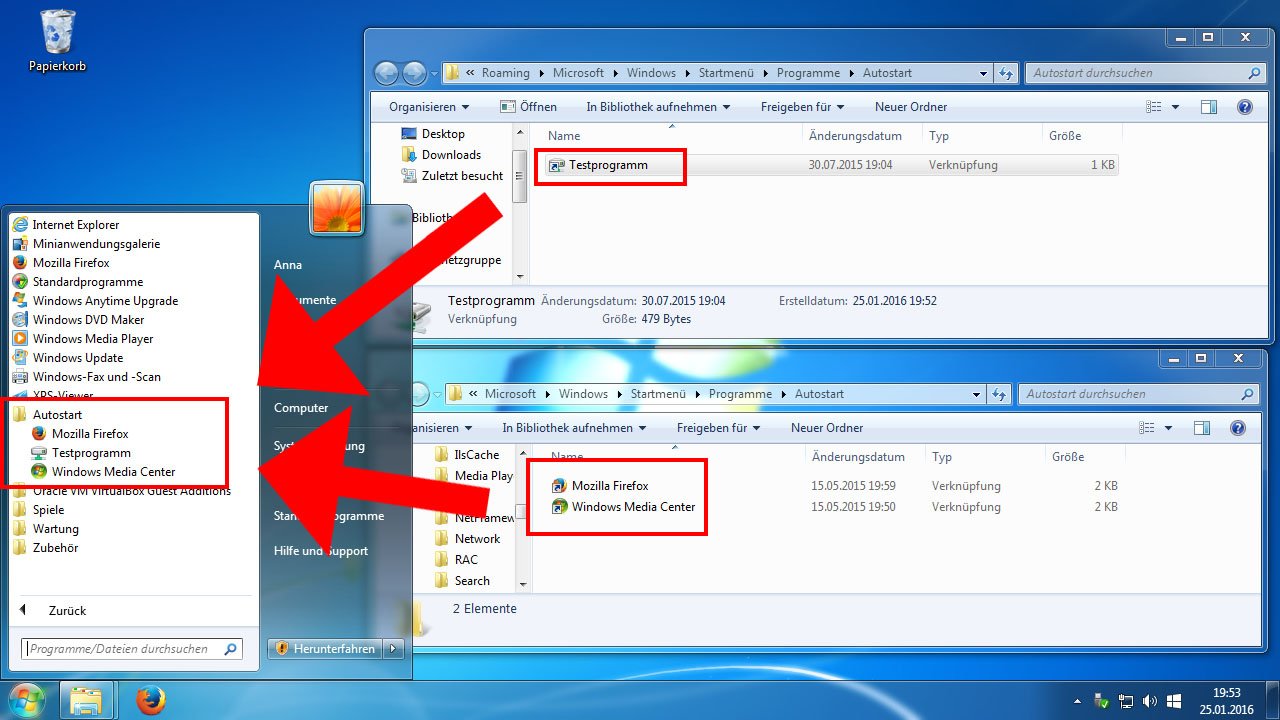
Task: Open In Bibliothek aufnehmen in top window
Action: (x=658, y=107)
